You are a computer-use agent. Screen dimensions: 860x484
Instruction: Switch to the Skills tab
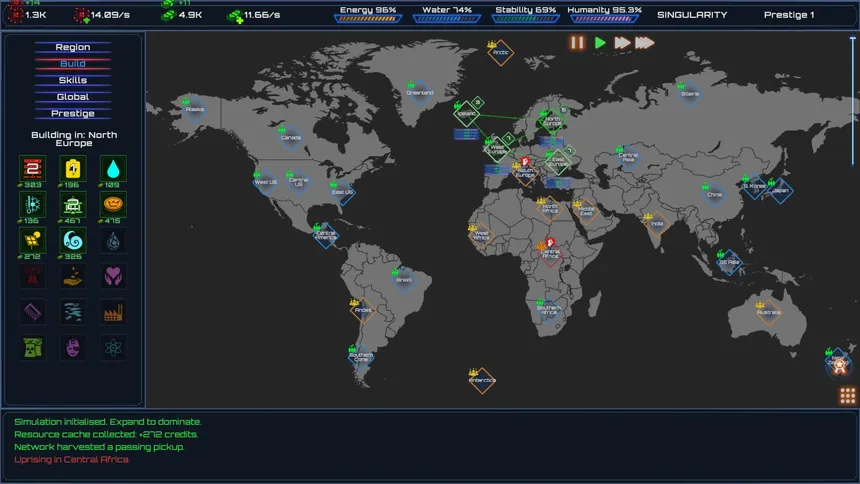(x=73, y=80)
